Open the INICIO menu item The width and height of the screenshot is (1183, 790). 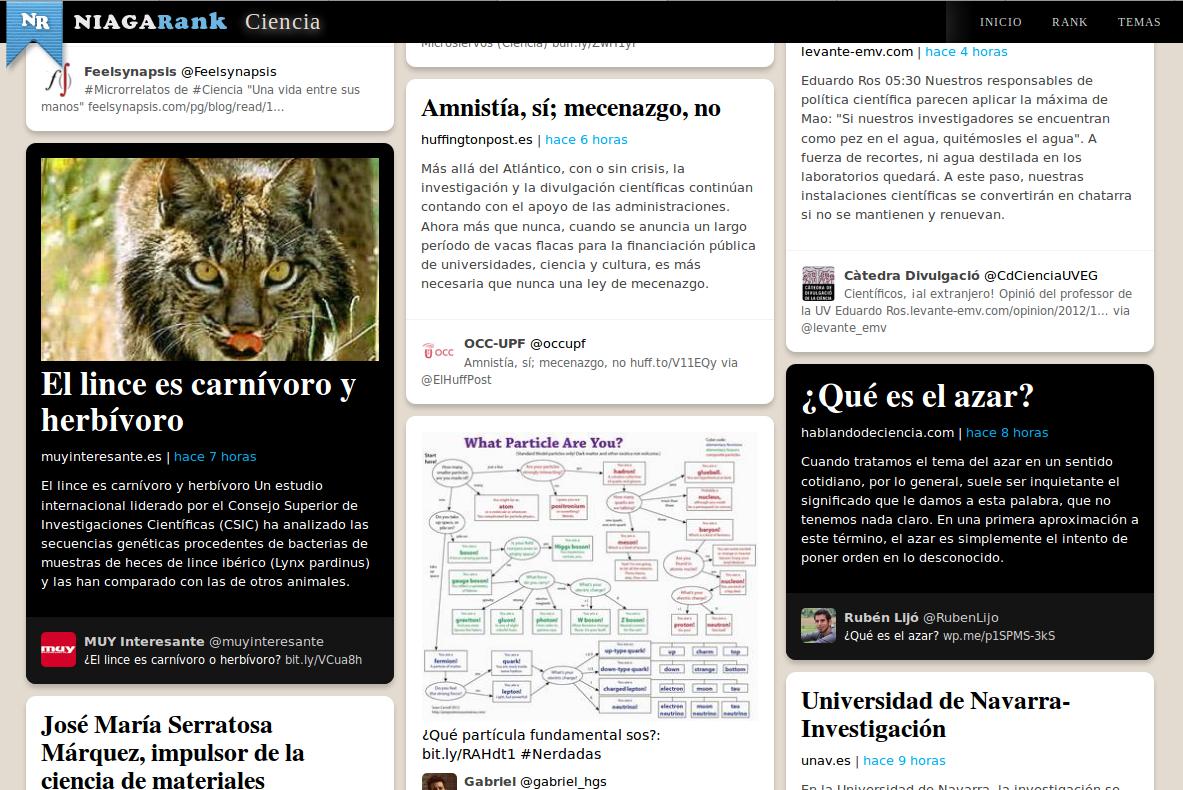(x=1000, y=22)
